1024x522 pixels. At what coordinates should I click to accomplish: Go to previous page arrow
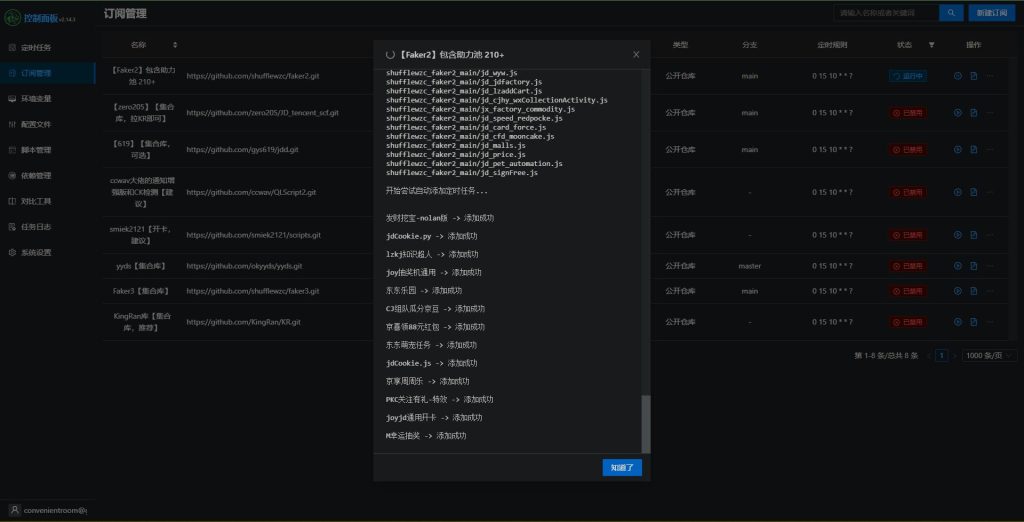click(928, 355)
